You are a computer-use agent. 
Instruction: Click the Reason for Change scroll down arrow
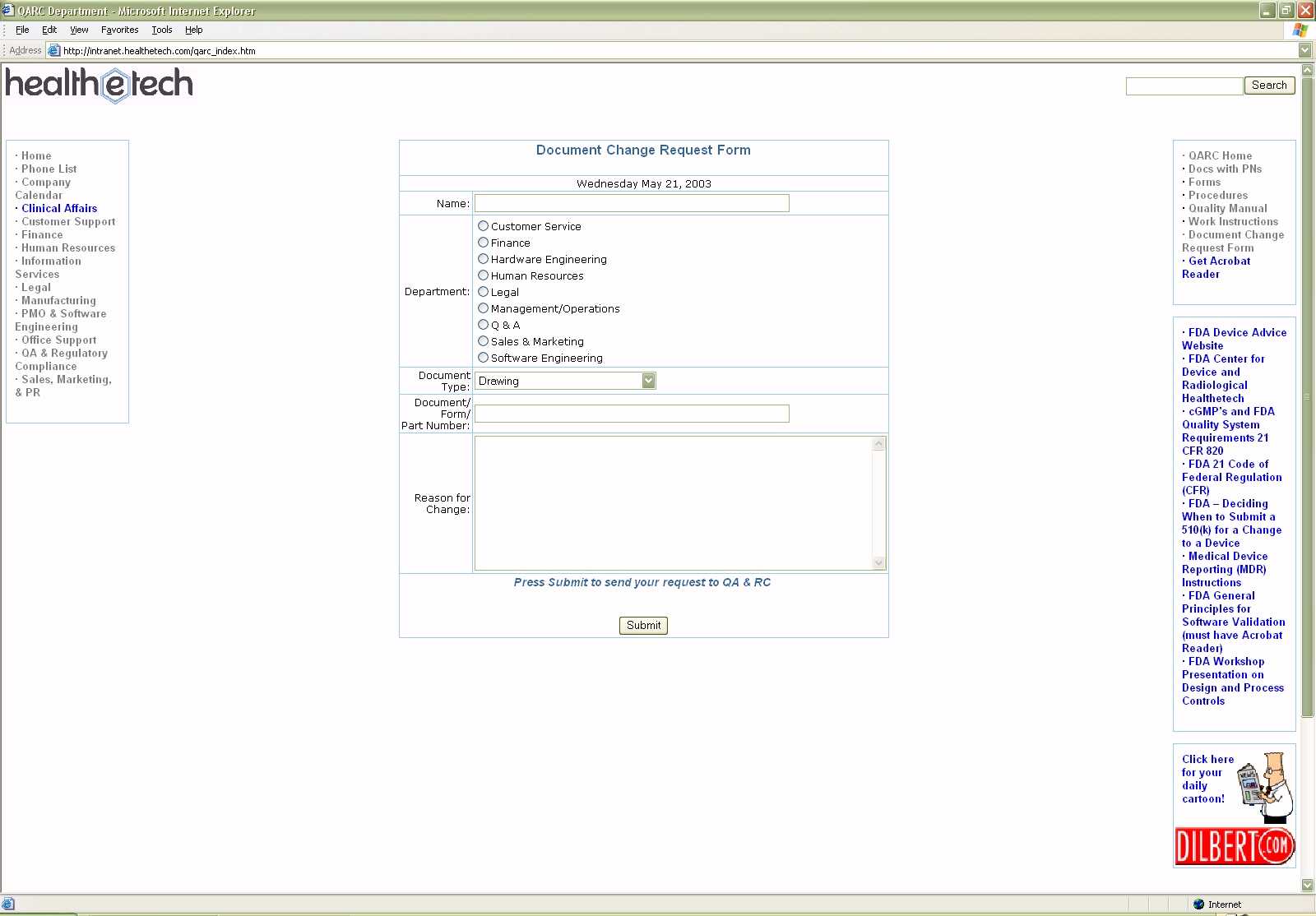(x=878, y=563)
